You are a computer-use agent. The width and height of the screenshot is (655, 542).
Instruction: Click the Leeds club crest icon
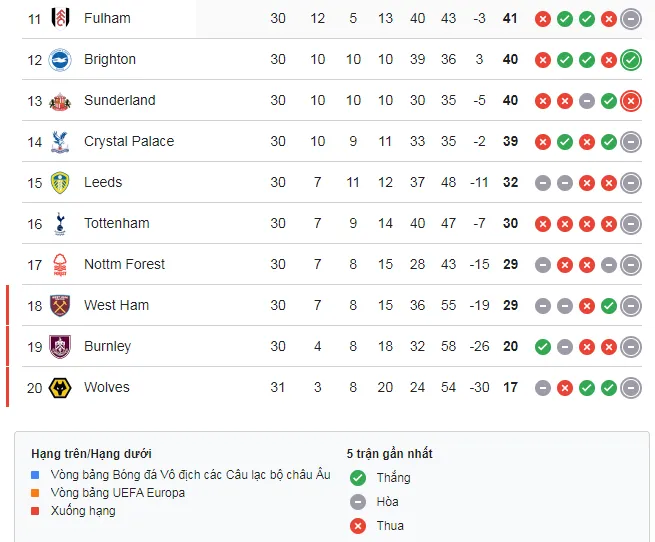(x=60, y=182)
